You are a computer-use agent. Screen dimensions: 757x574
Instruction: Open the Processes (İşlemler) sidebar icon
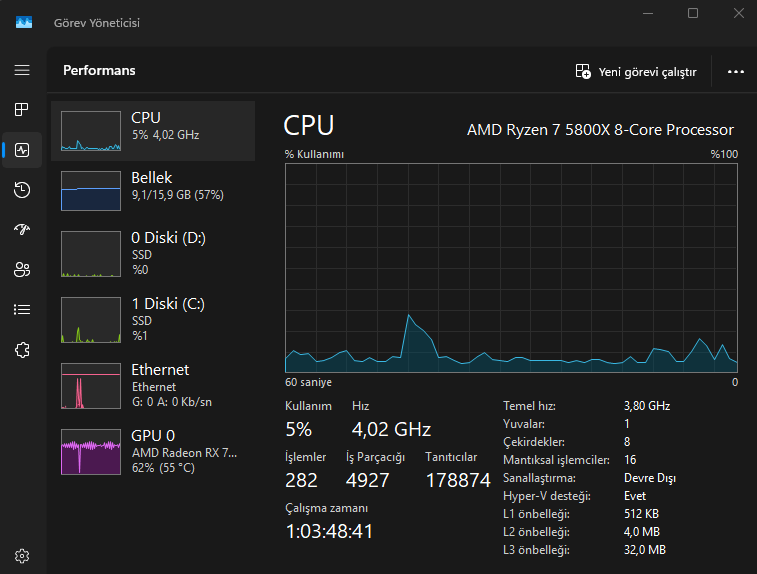(x=22, y=109)
